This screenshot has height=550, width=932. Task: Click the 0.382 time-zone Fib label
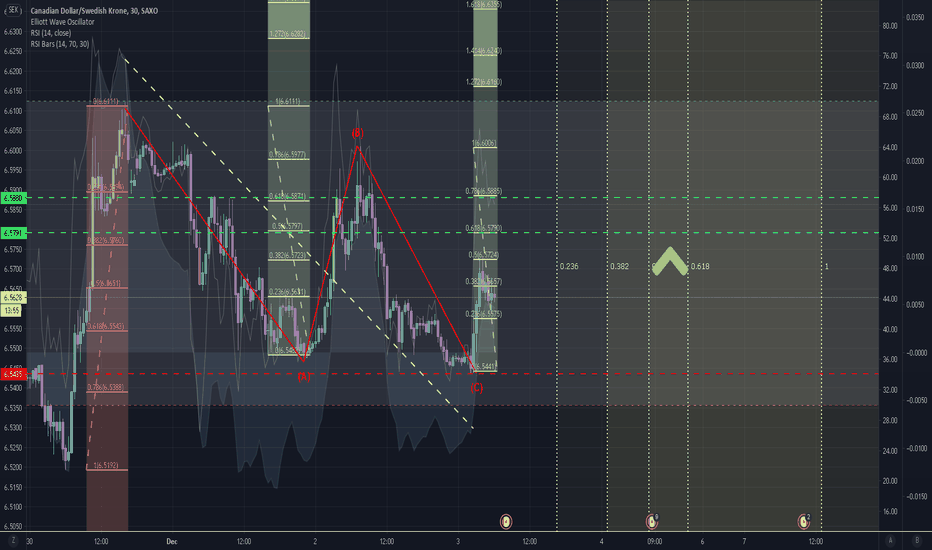pos(619,266)
